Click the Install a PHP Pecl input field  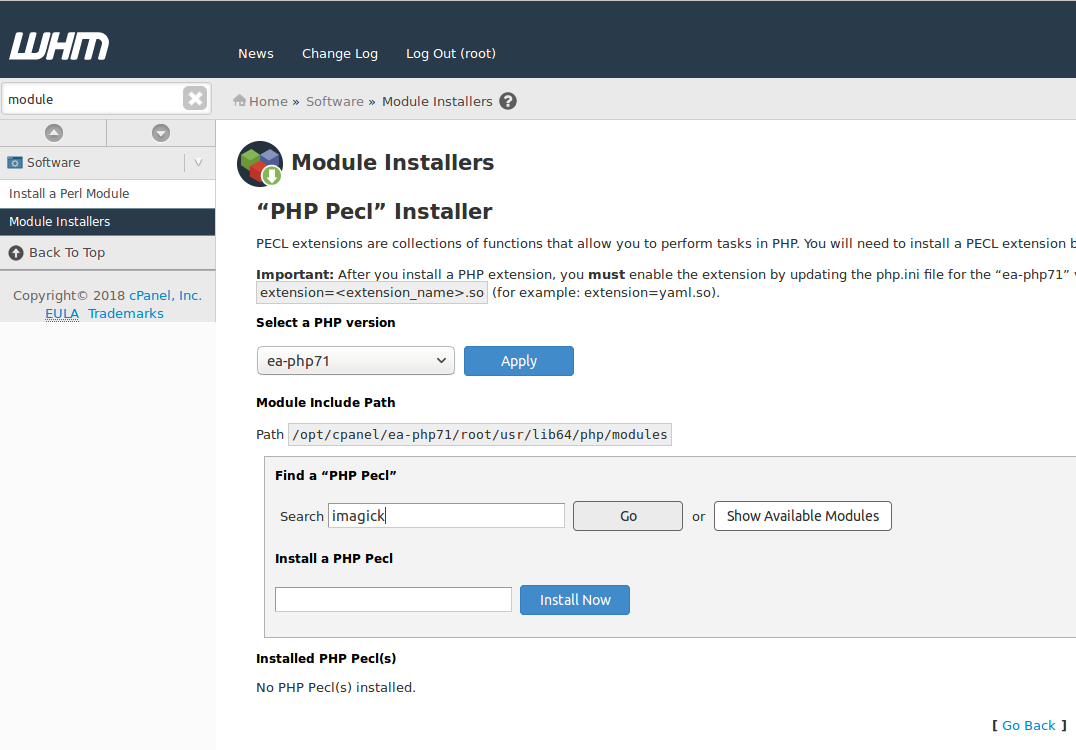(x=392, y=599)
